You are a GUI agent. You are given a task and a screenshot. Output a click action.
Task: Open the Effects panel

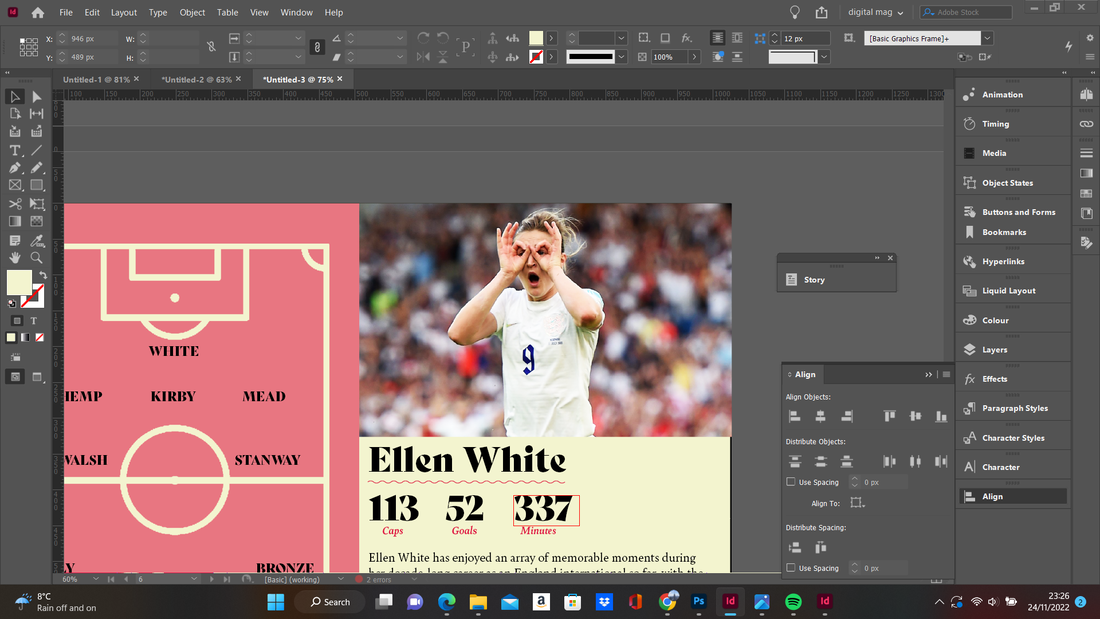pos(994,379)
